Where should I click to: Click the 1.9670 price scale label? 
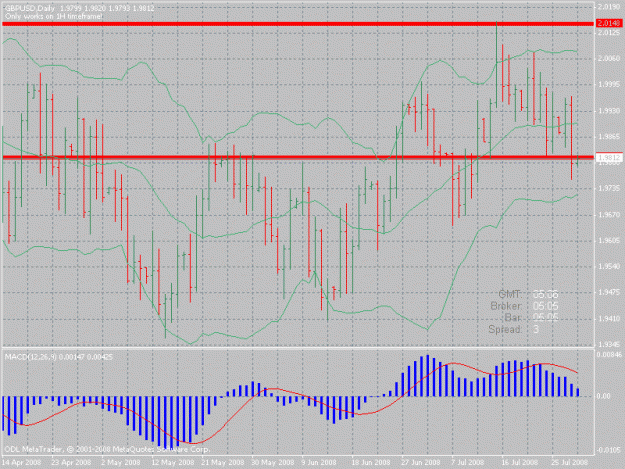[609, 215]
